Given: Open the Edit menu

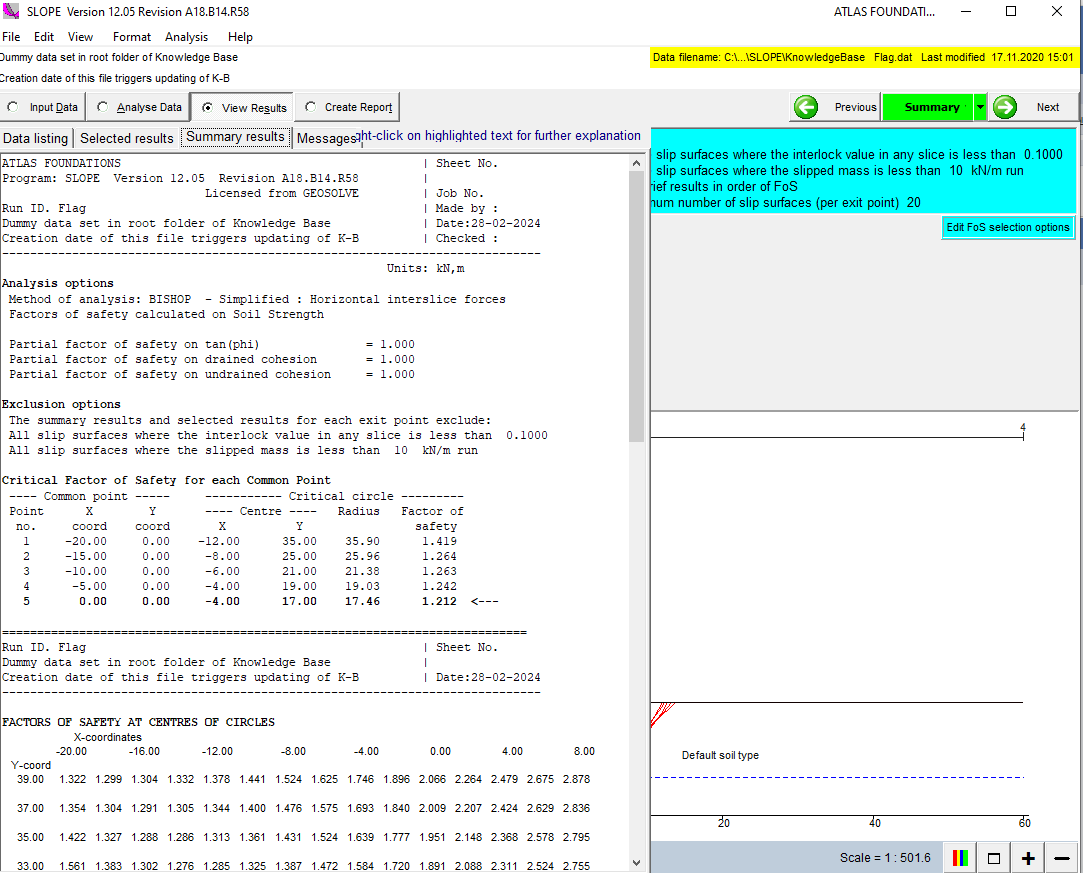Looking at the screenshot, I should (44, 37).
